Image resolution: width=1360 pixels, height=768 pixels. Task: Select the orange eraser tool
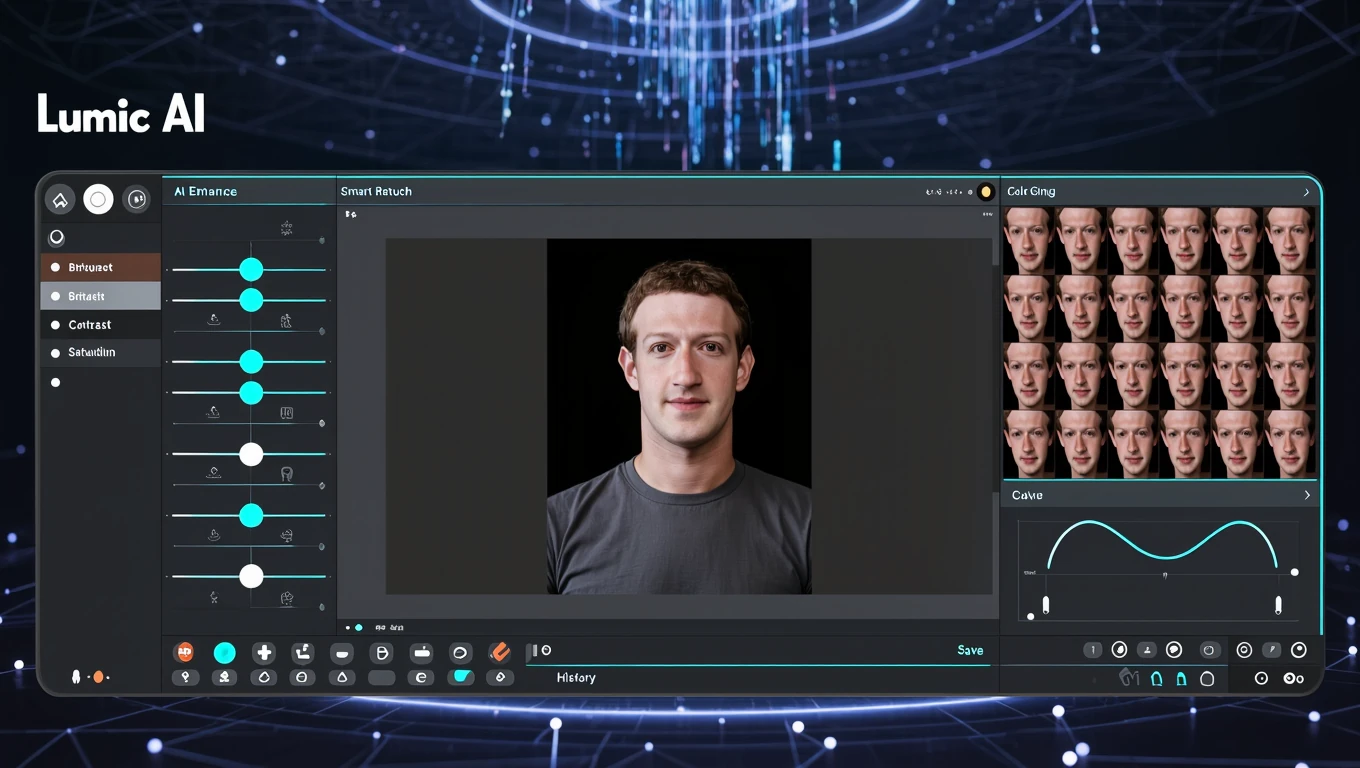coord(500,652)
